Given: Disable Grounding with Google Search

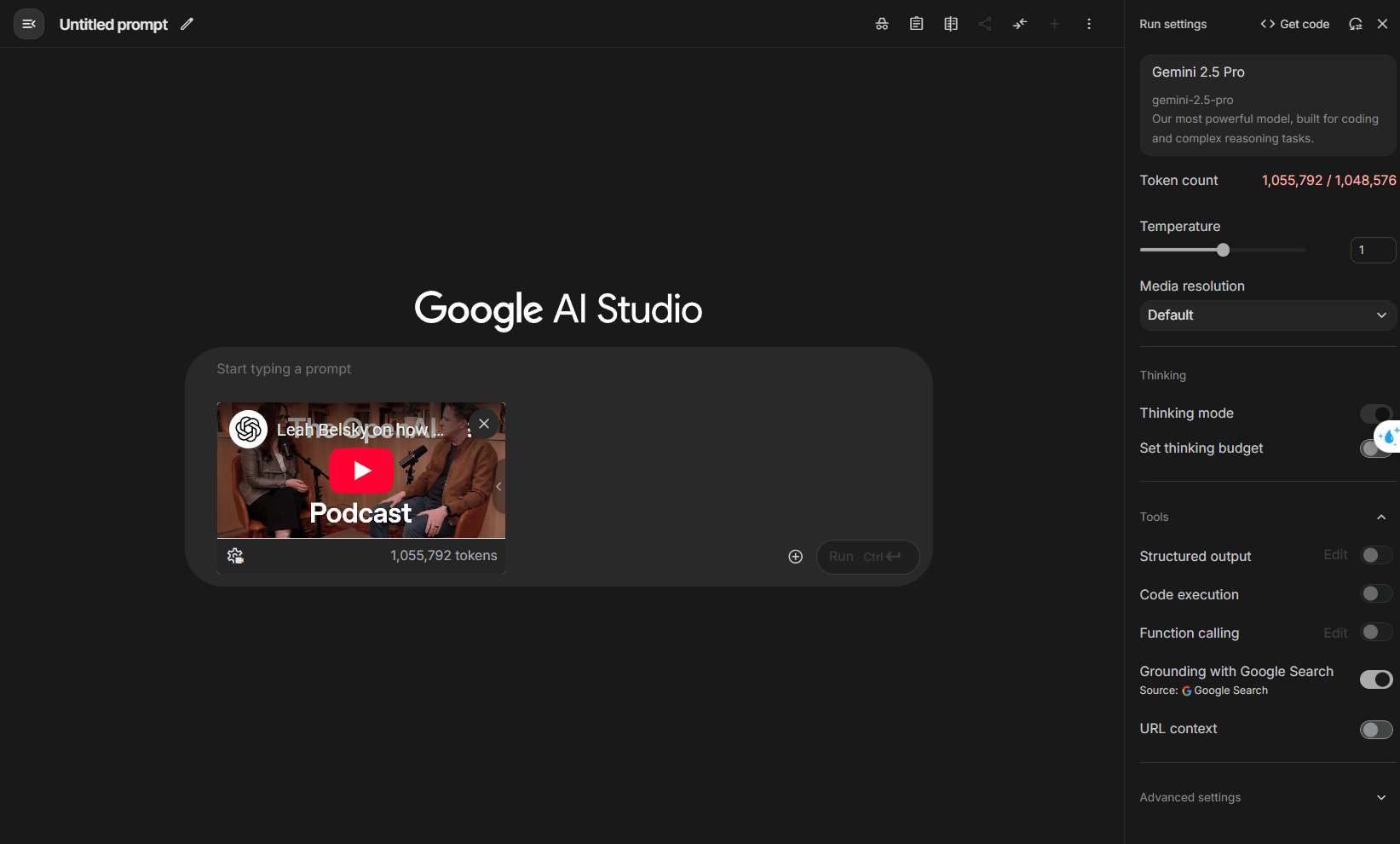Looking at the screenshot, I should (1375, 679).
